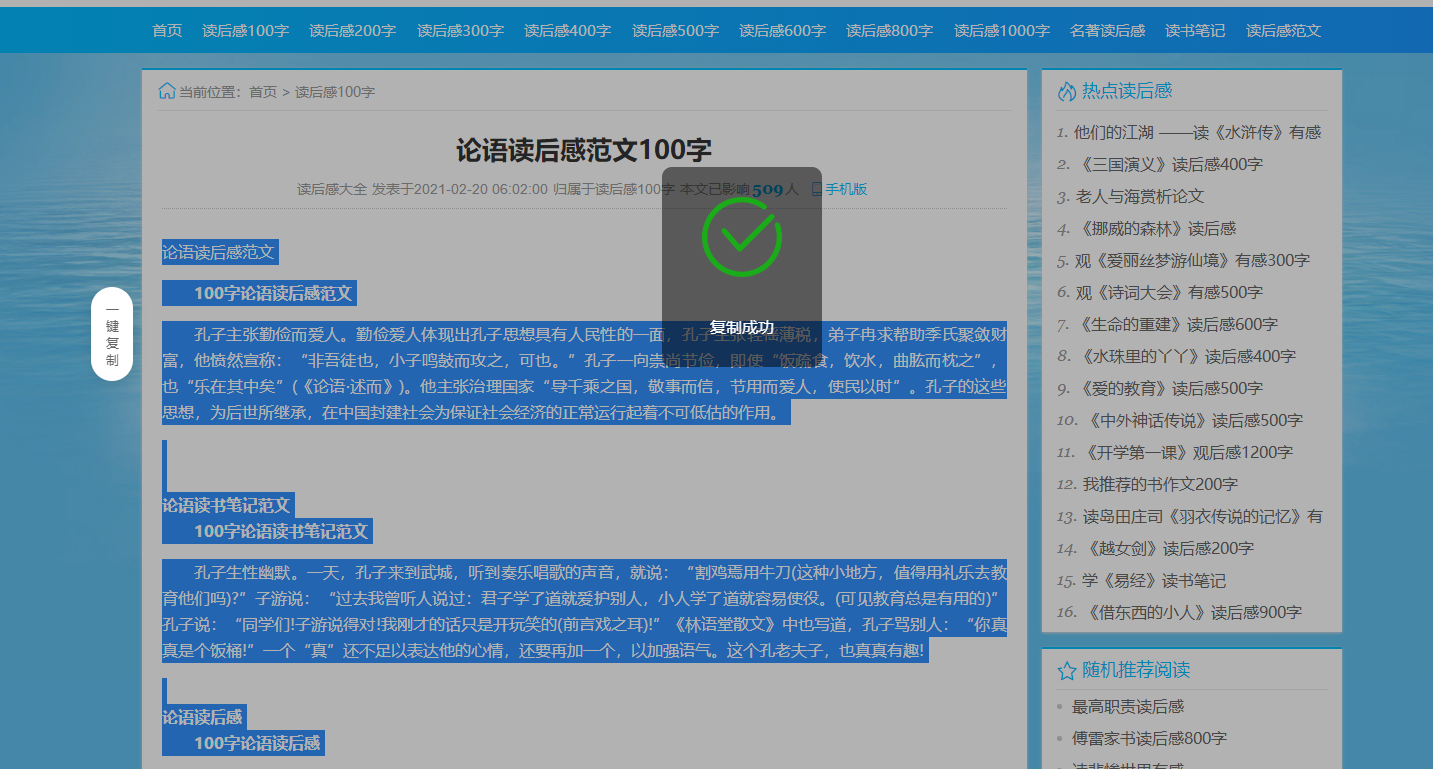
Task: Open the 手机版 link
Action: pos(846,189)
